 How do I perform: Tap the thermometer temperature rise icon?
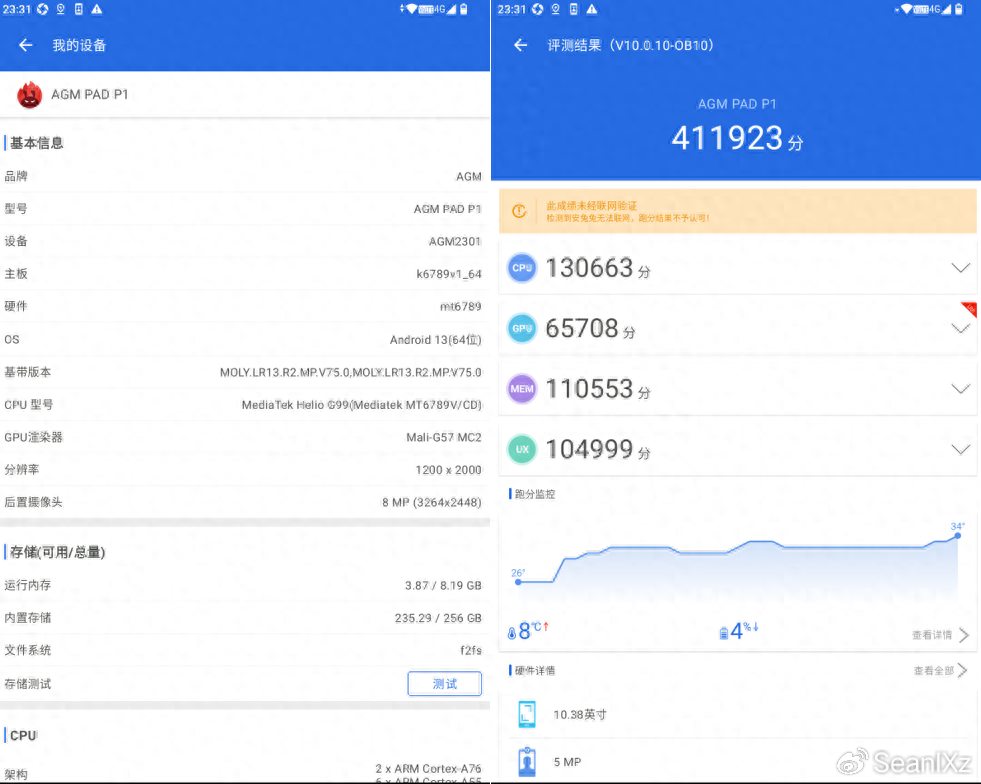[512, 633]
